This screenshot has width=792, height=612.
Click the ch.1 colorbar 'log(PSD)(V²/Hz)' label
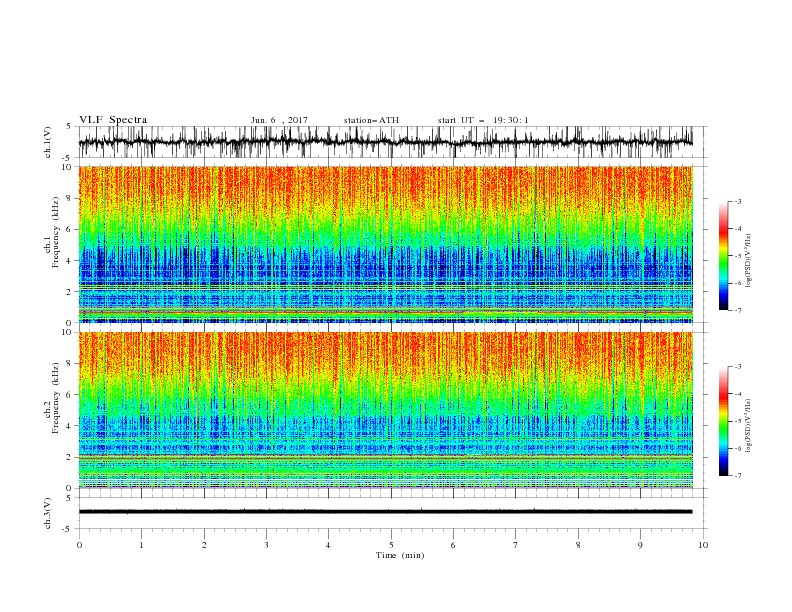click(x=749, y=261)
